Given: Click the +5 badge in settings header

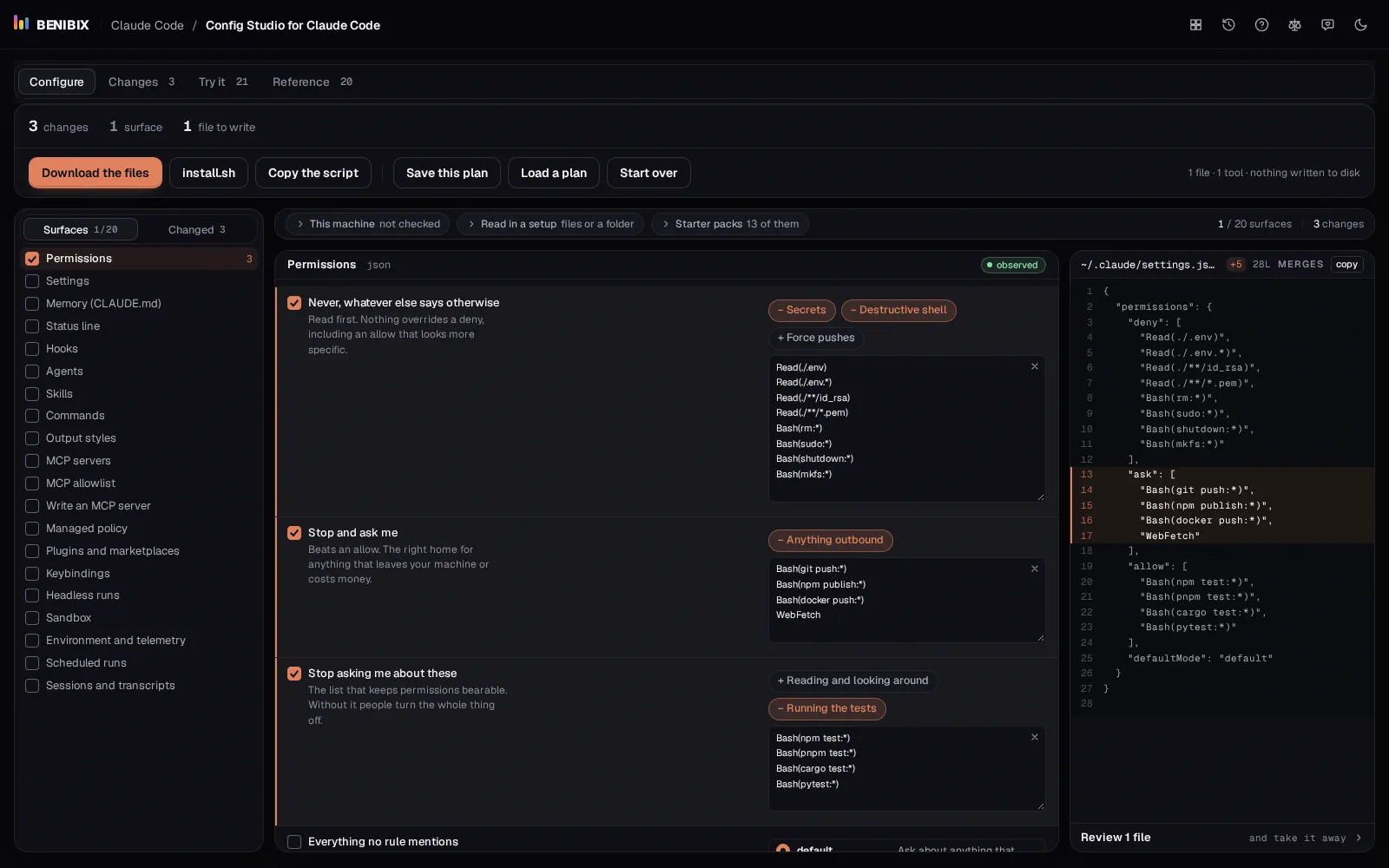Looking at the screenshot, I should (1235, 265).
